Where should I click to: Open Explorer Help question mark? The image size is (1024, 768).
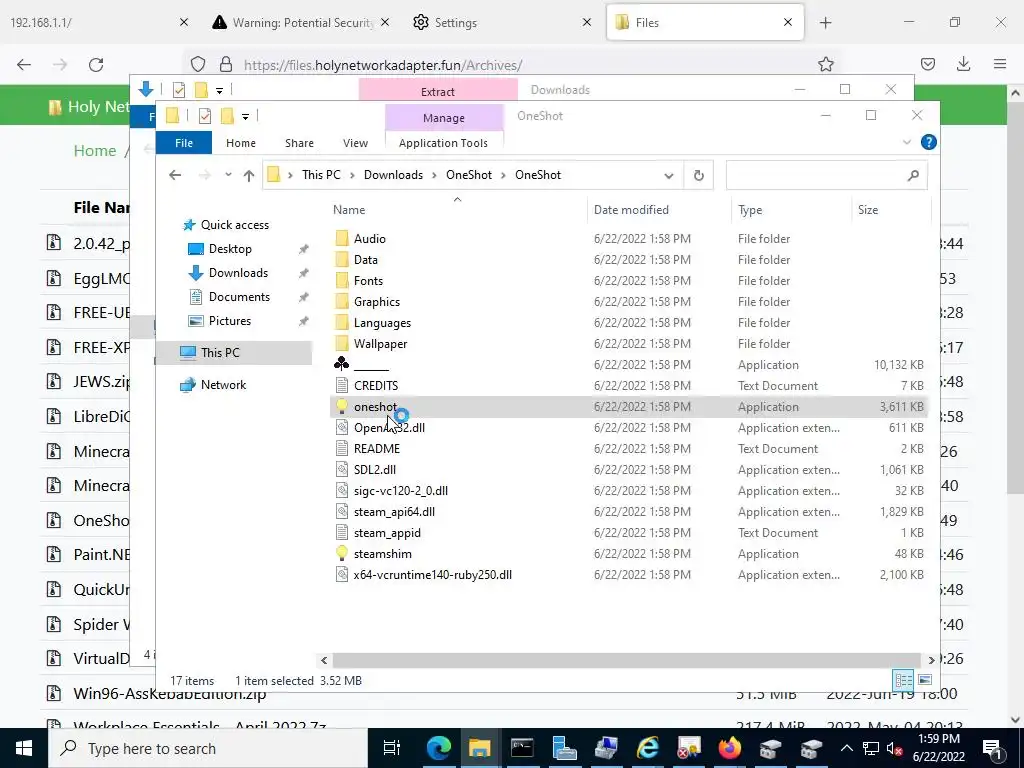[928, 142]
